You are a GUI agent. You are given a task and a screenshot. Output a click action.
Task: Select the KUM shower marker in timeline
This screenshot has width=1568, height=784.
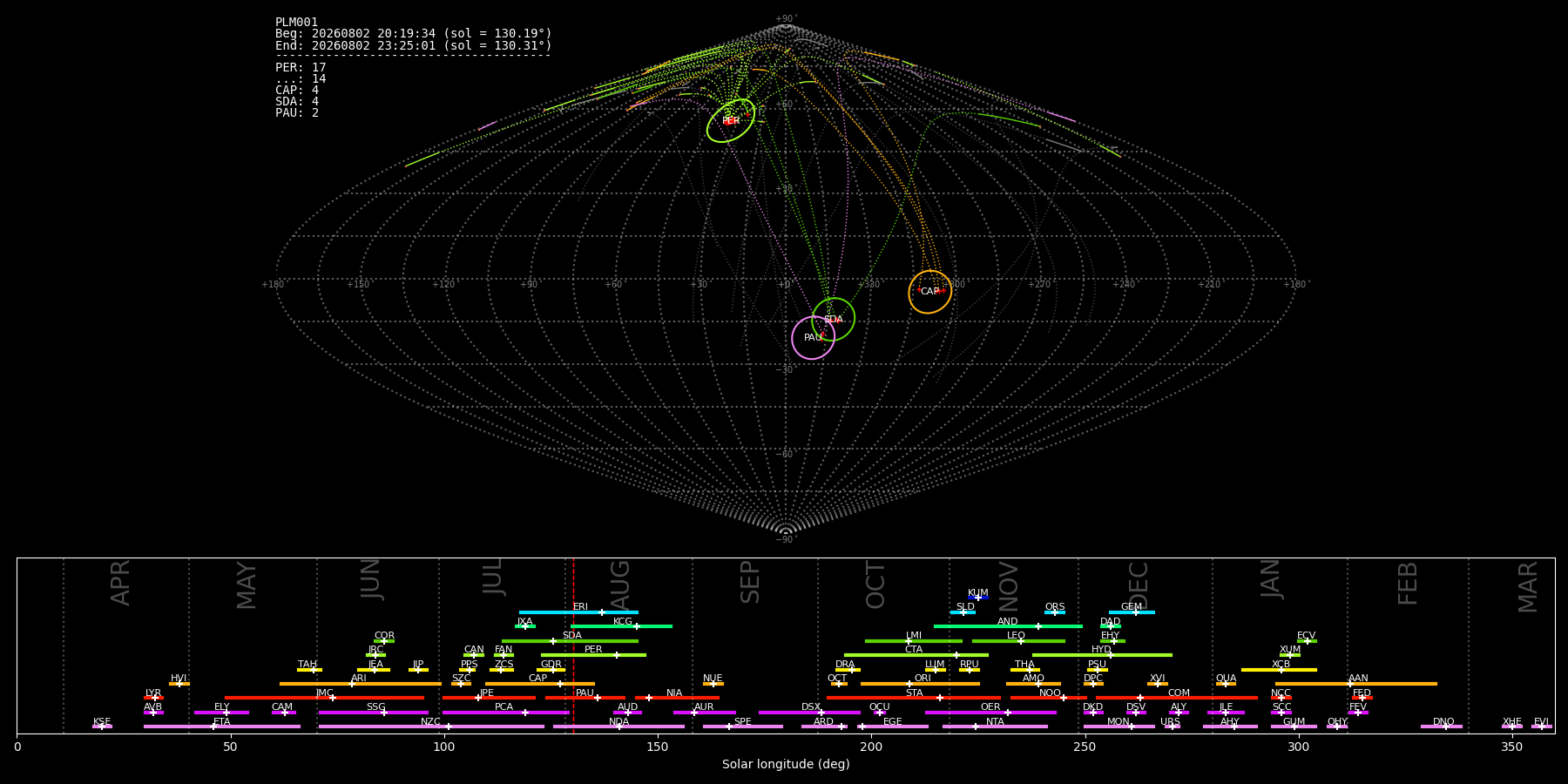click(977, 598)
